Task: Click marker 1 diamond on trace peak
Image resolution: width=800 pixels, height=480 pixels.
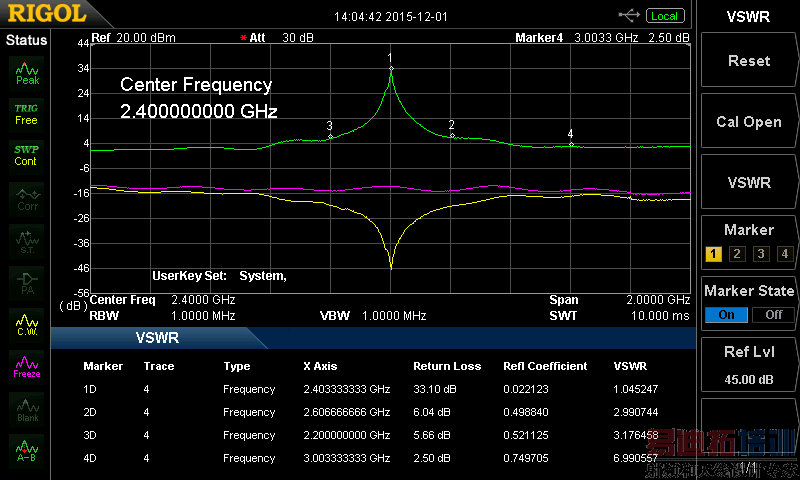Action: pos(391,68)
